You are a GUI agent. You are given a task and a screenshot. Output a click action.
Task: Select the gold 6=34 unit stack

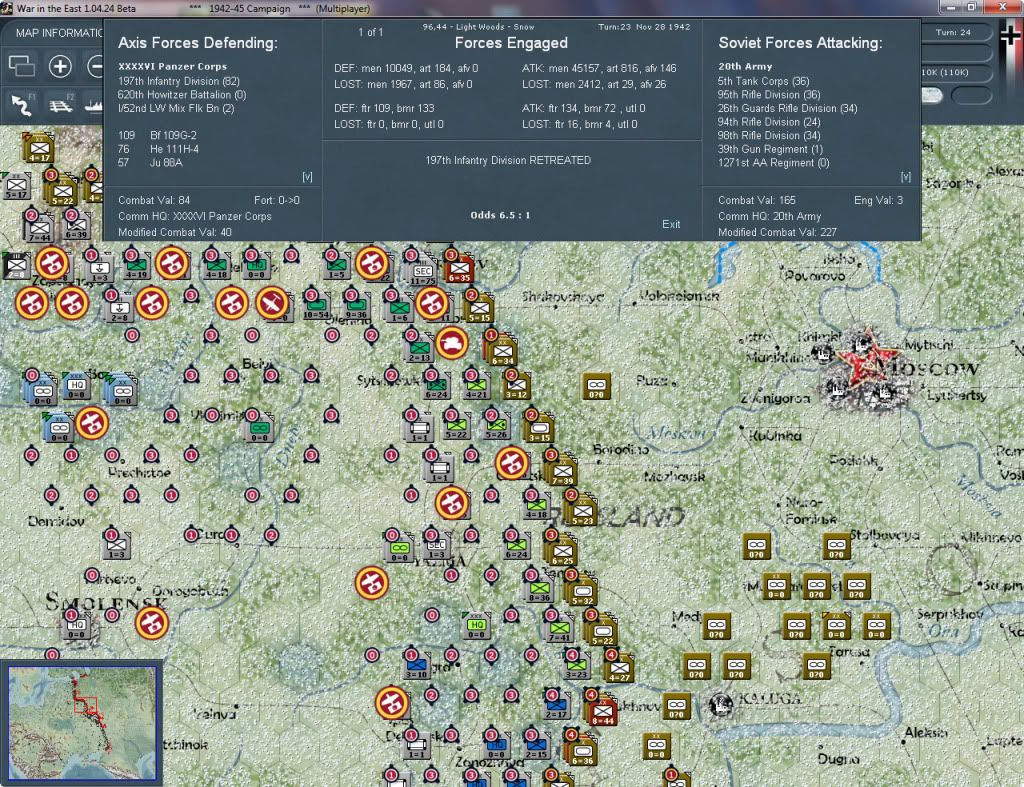[x=502, y=351]
